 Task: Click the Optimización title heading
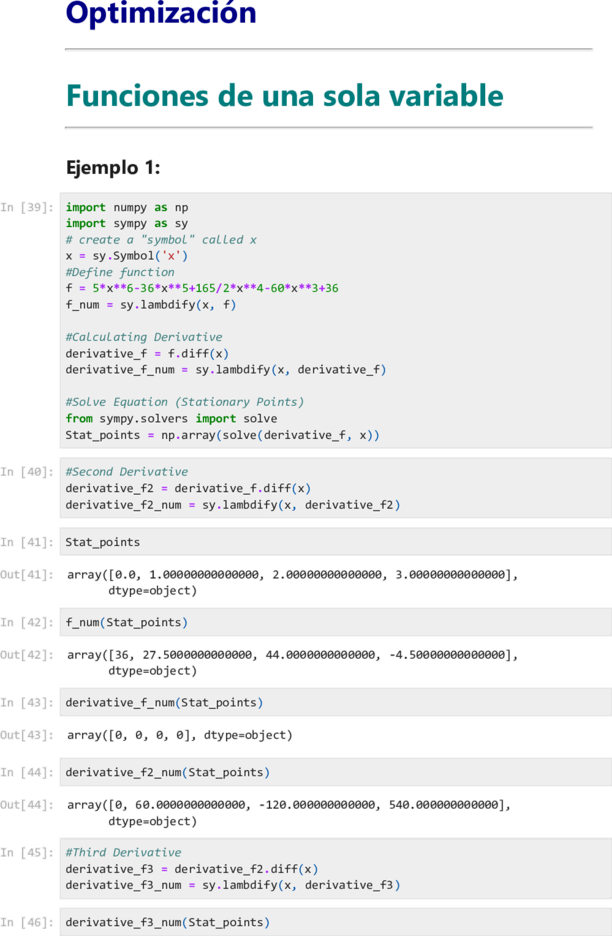tap(161, 13)
